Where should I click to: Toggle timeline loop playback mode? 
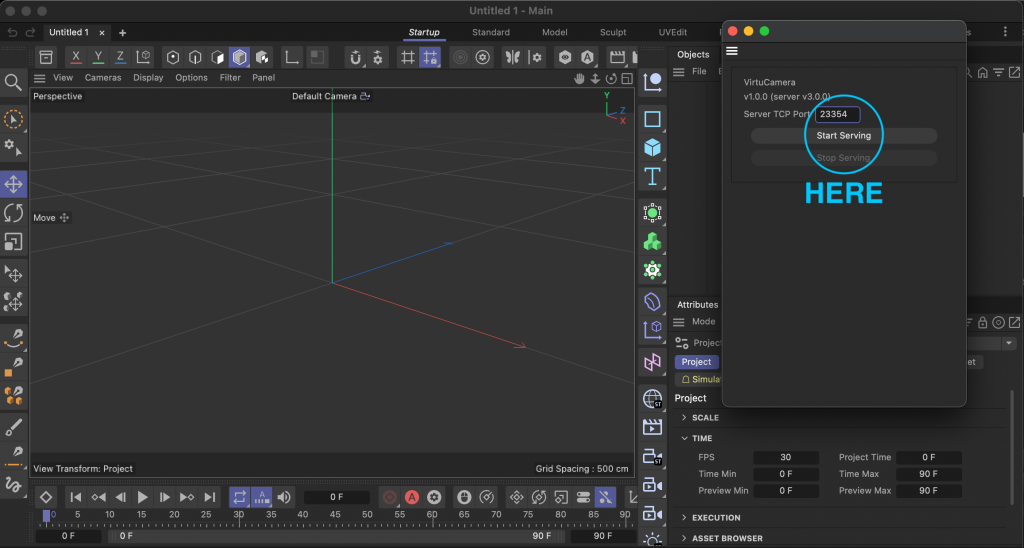click(239, 497)
